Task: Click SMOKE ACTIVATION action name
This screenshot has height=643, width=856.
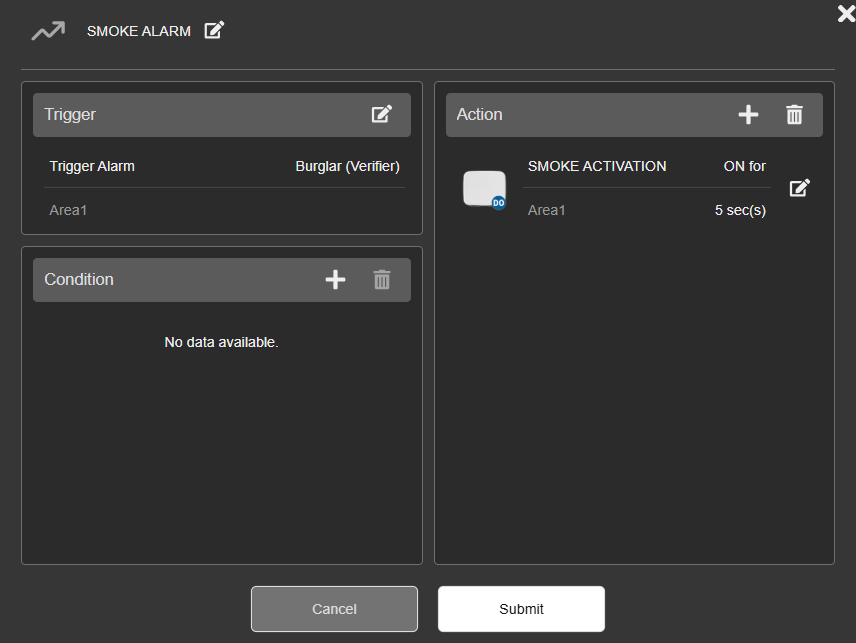Action: pos(597,166)
